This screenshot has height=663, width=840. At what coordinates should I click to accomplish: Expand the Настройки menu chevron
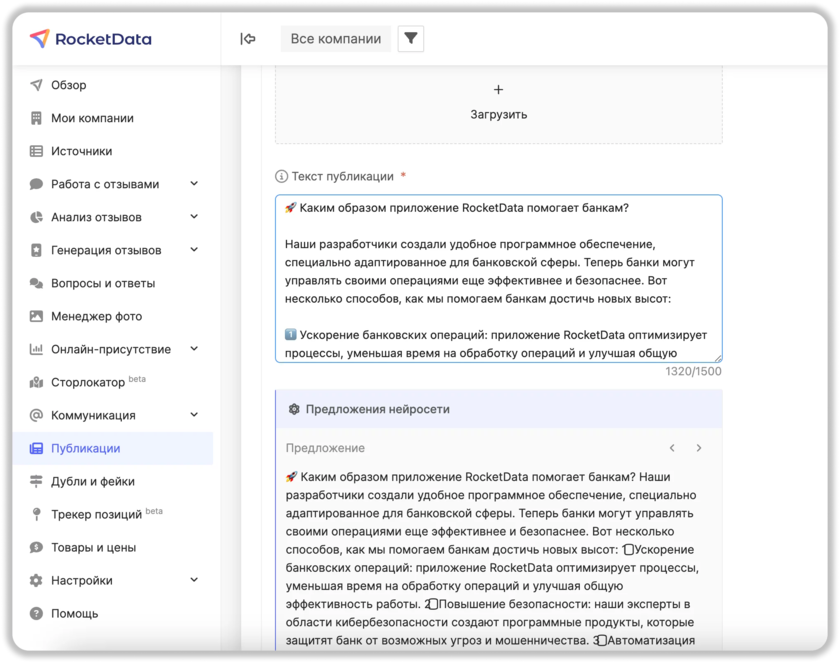(194, 580)
